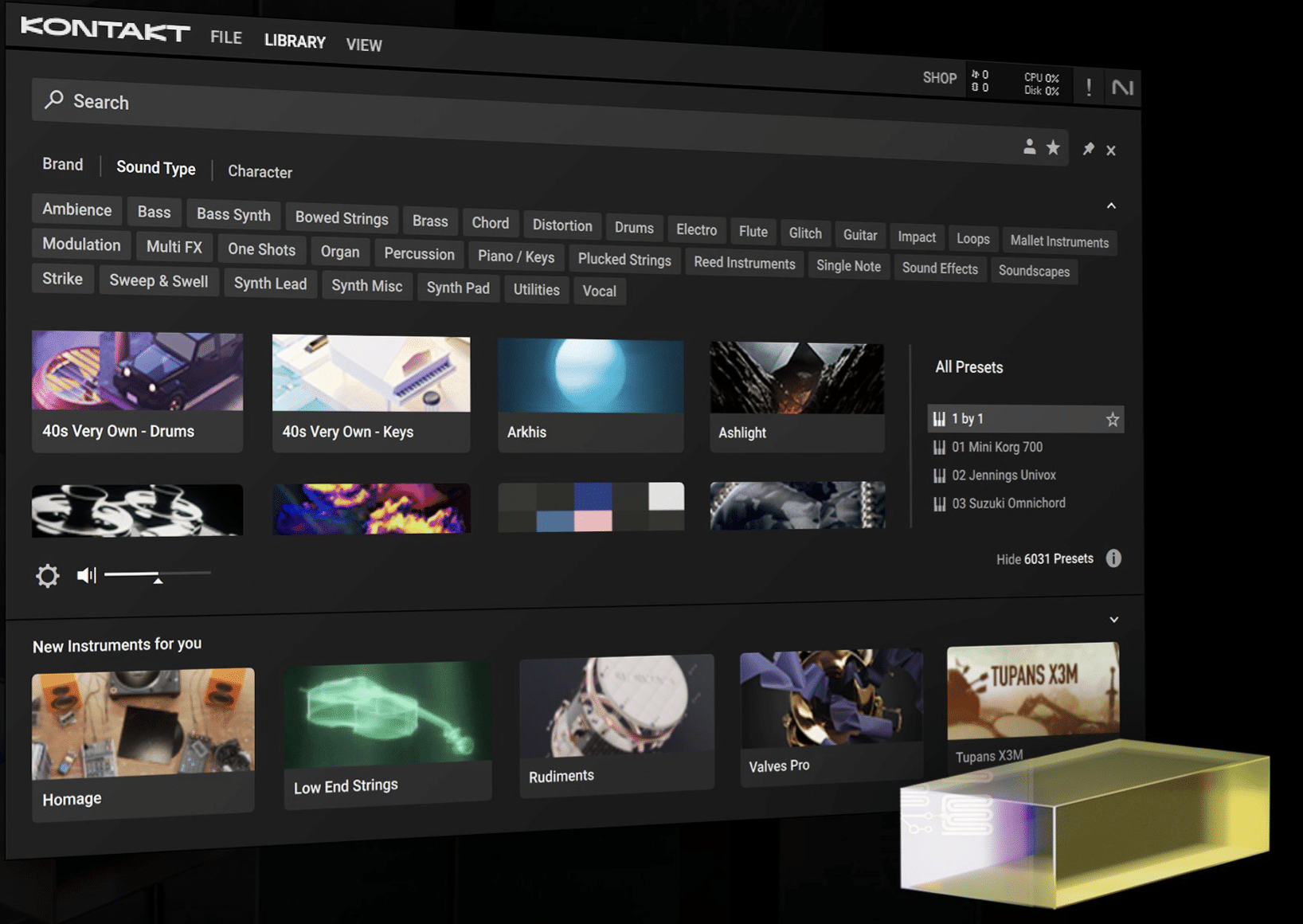Select the Reed Instruments tag
1303x924 pixels.
click(x=745, y=263)
